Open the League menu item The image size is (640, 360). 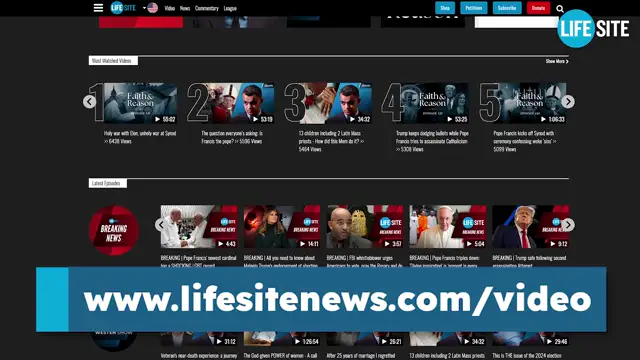click(x=230, y=8)
